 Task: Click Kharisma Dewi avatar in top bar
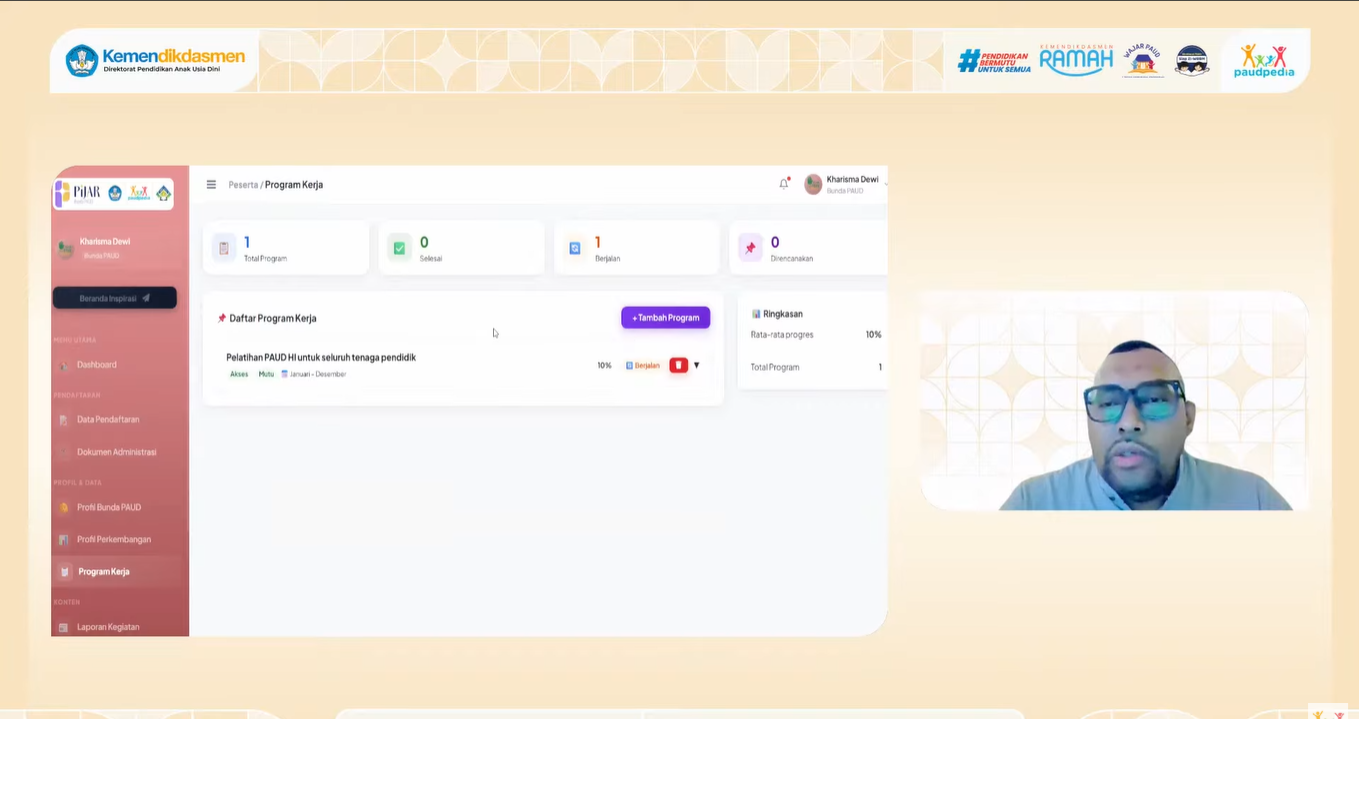813,184
